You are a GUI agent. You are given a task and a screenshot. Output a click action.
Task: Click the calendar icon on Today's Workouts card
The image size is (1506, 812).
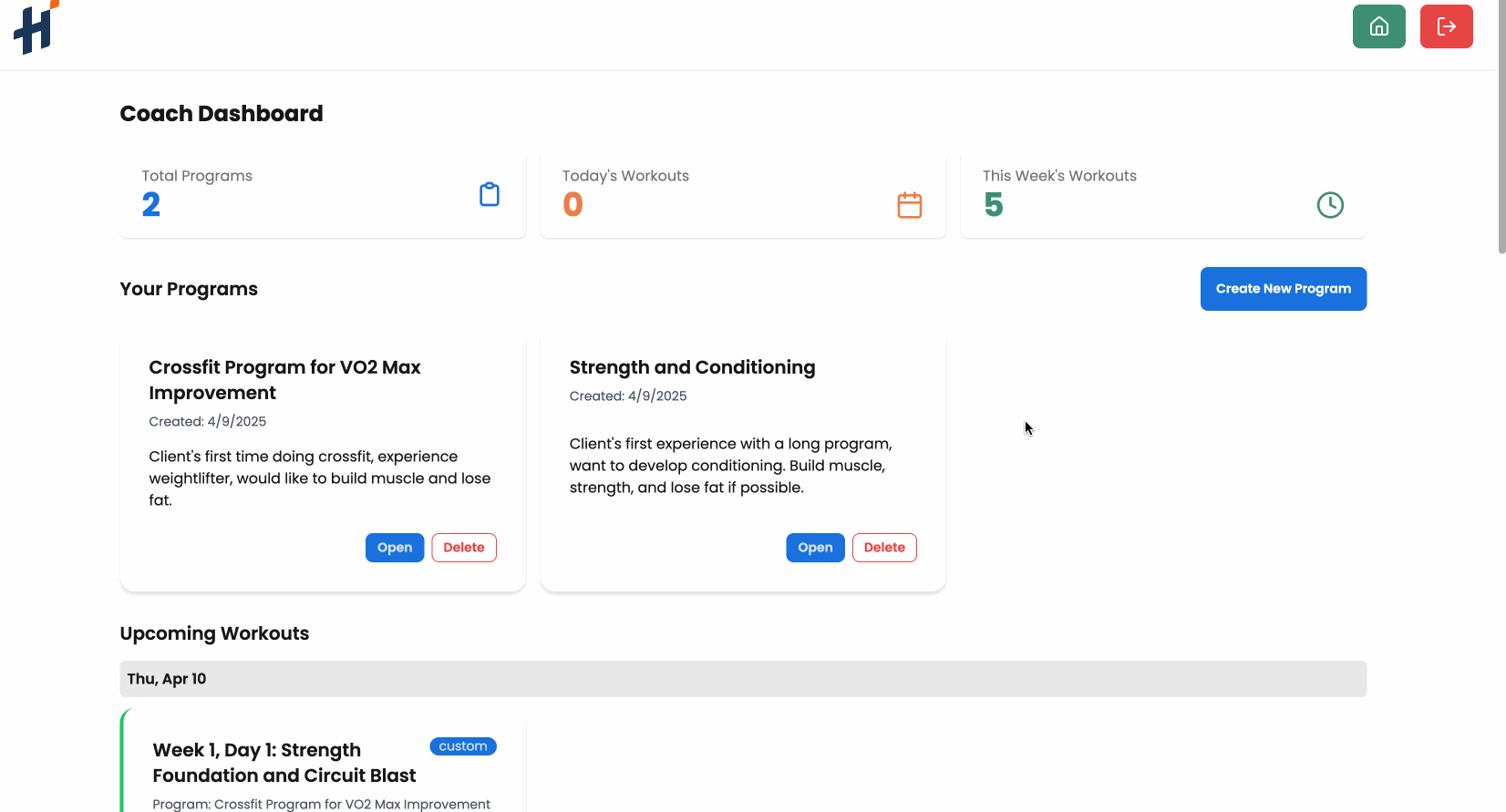coord(910,205)
